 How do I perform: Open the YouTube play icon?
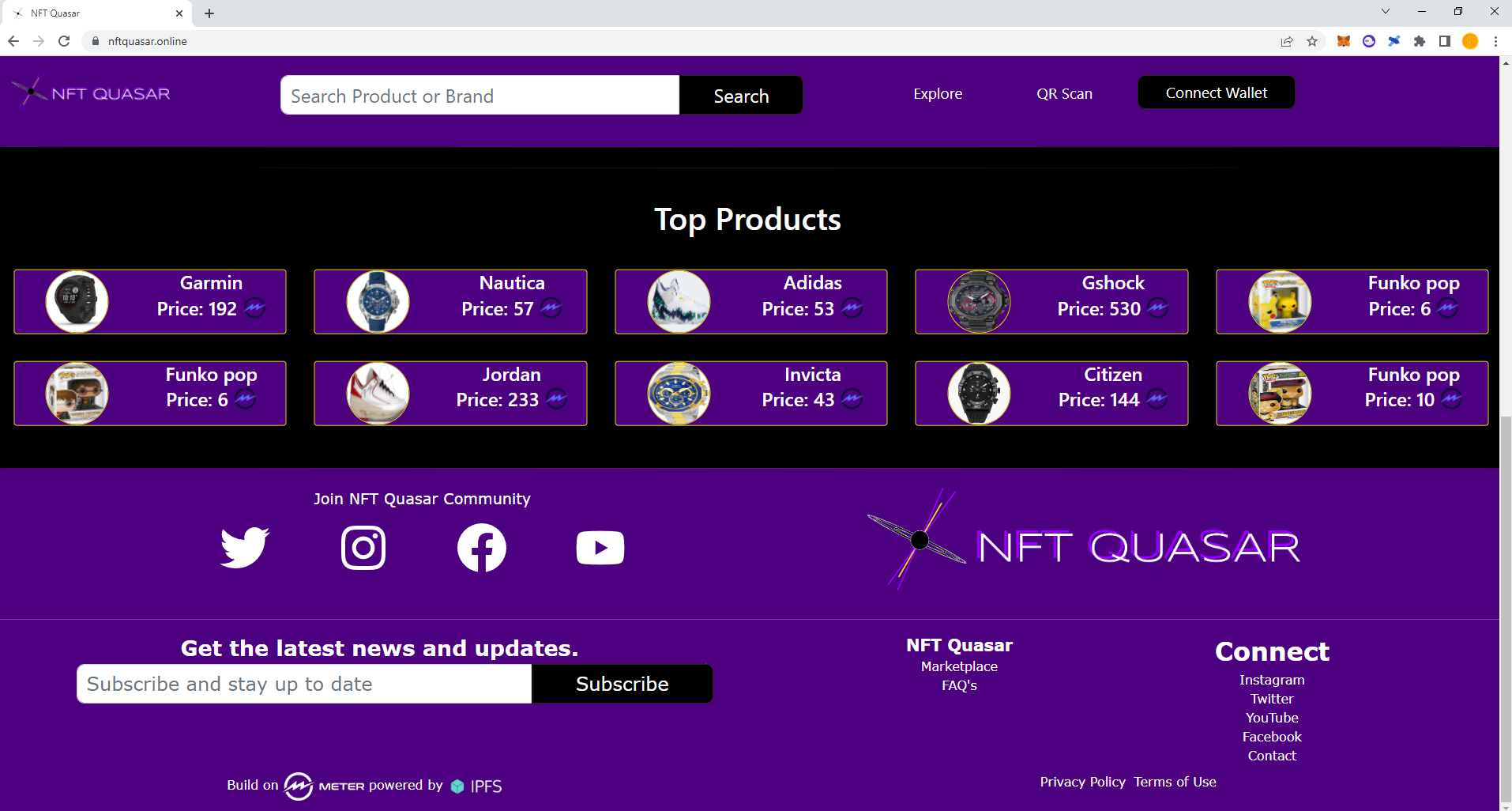600,548
